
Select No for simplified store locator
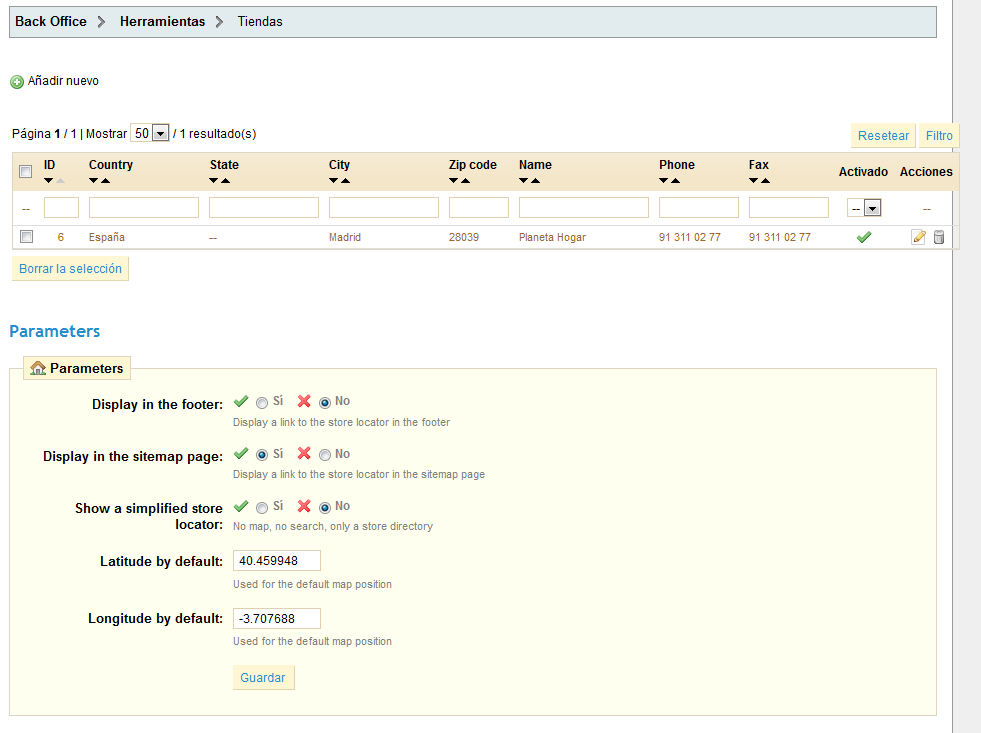[x=325, y=507]
